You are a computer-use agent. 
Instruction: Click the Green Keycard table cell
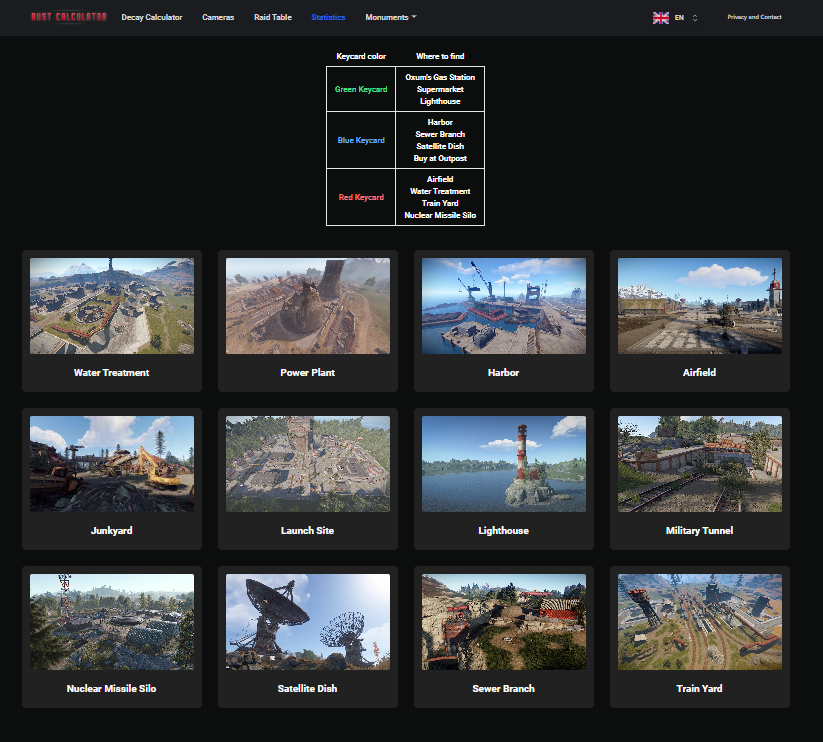(361, 89)
